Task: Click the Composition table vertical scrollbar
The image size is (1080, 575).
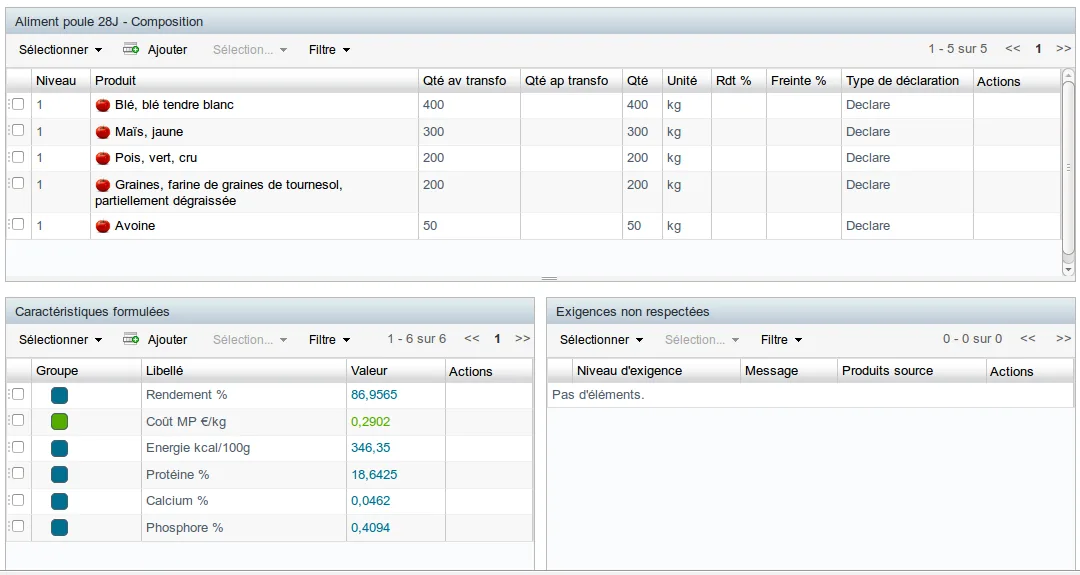Action: pos(1068,167)
